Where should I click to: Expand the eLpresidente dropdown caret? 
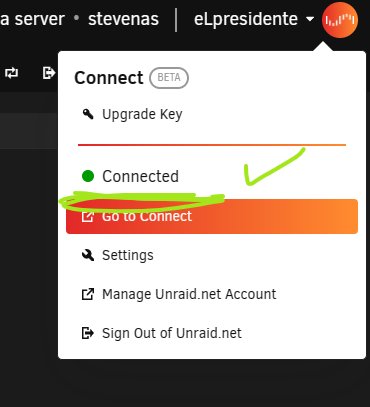310,19
